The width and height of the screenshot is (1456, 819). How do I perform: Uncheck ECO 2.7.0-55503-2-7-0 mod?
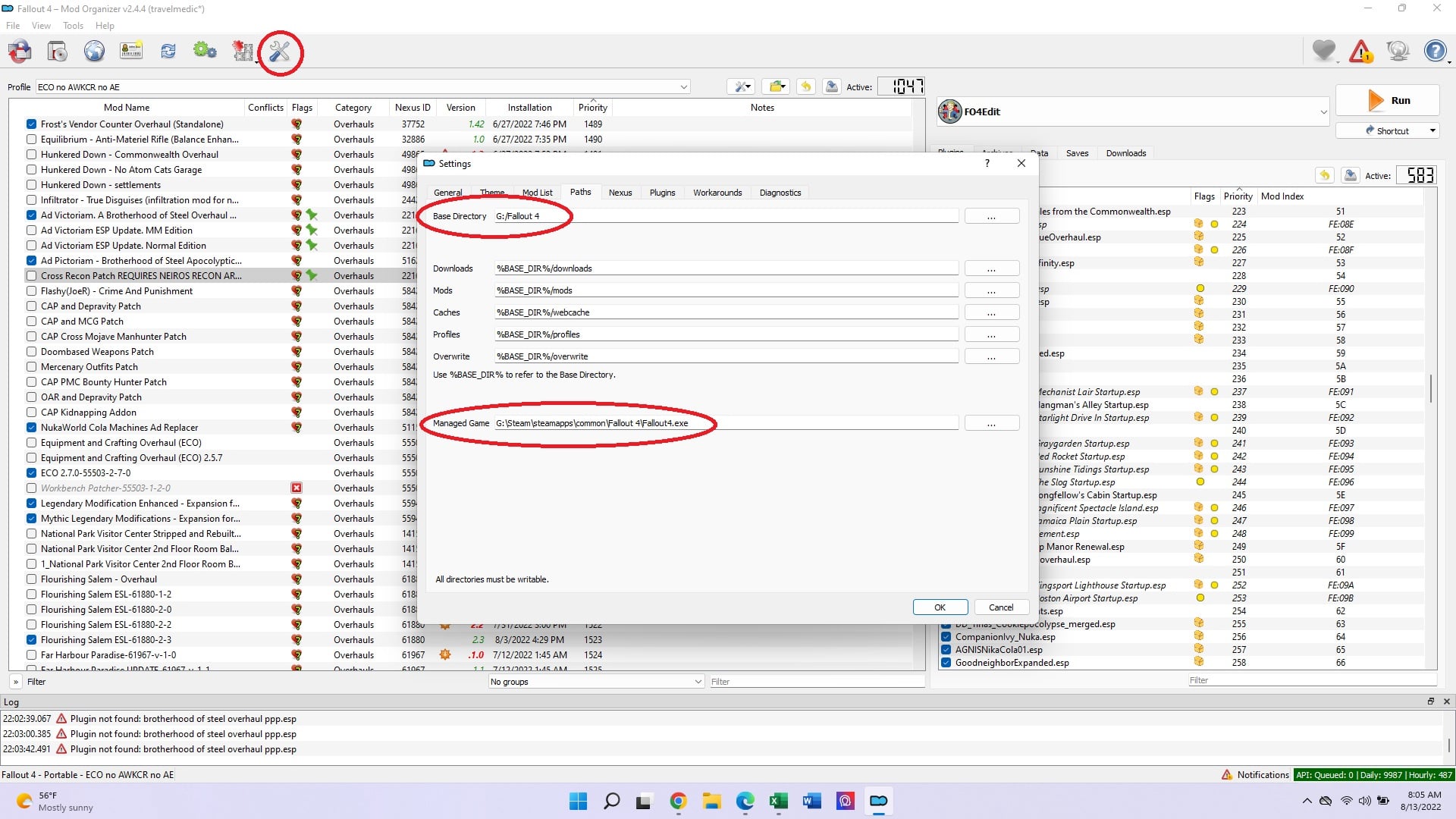[31, 473]
